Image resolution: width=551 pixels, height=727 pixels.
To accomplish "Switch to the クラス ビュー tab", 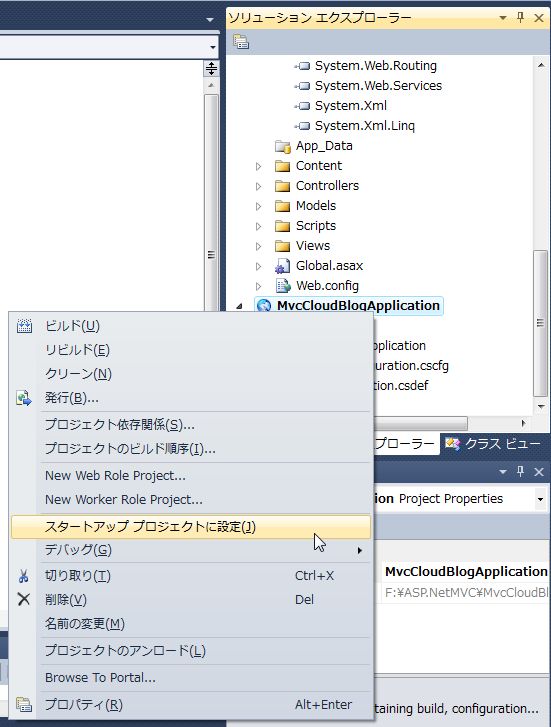I will pyautogui.click(x=495, y=444).
